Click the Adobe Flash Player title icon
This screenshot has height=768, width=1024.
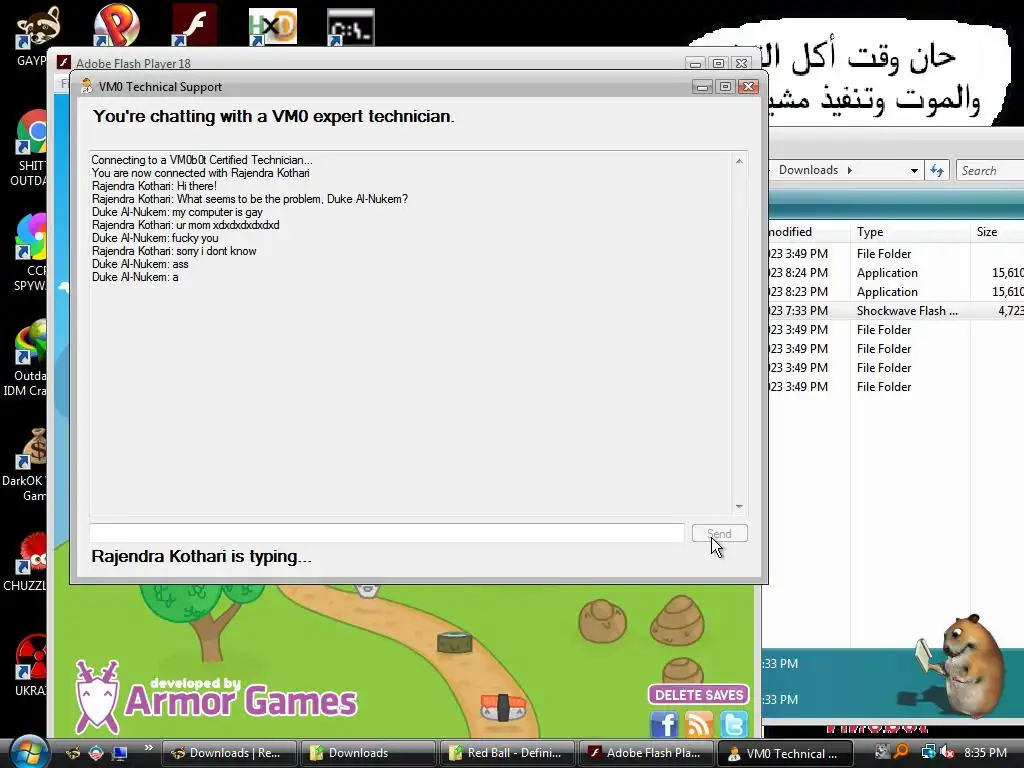pos(64,63)
